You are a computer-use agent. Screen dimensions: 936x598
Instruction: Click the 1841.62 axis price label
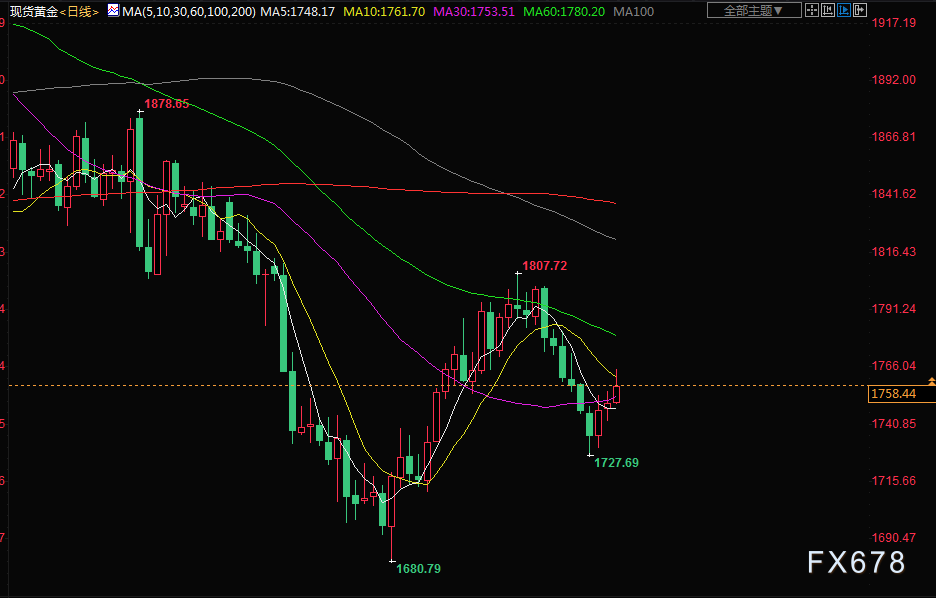(x=894, y=194)
